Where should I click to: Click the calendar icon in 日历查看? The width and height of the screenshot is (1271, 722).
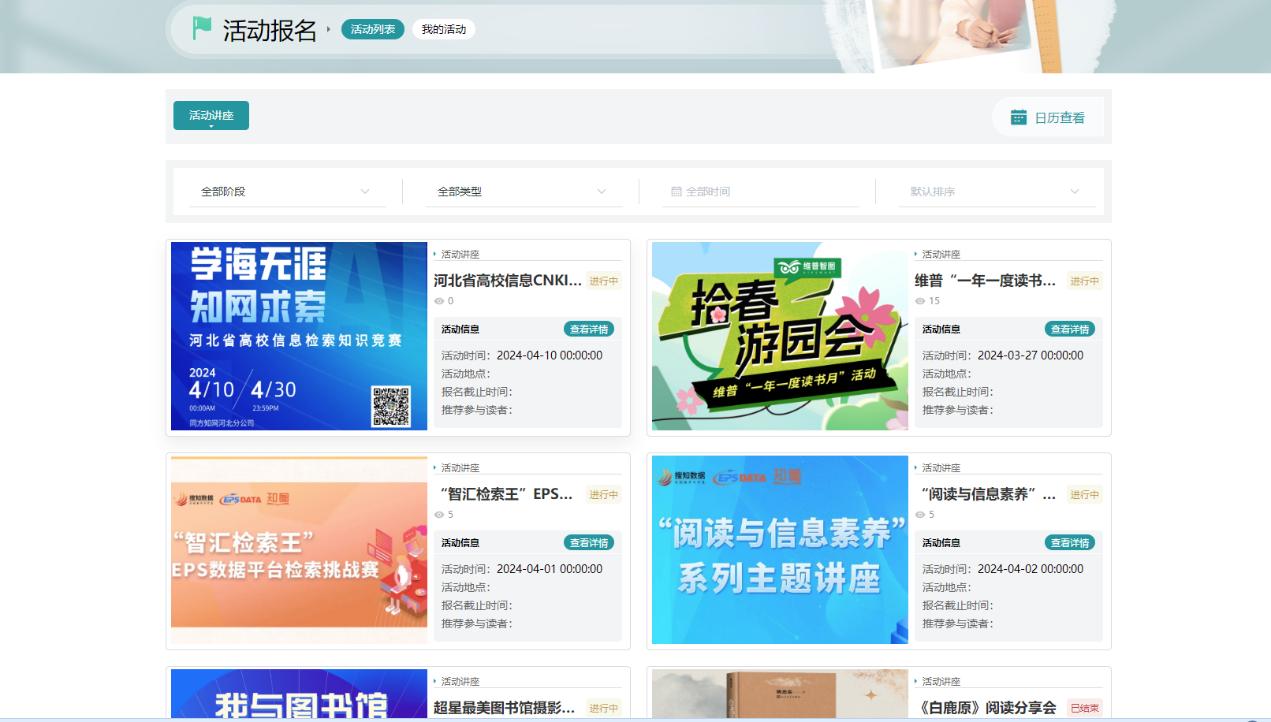(x=1018, y=117)
